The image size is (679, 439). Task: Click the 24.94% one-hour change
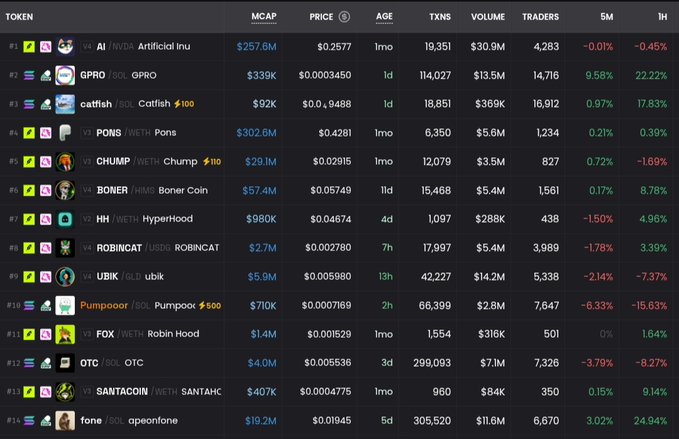[x=650, y=420]
